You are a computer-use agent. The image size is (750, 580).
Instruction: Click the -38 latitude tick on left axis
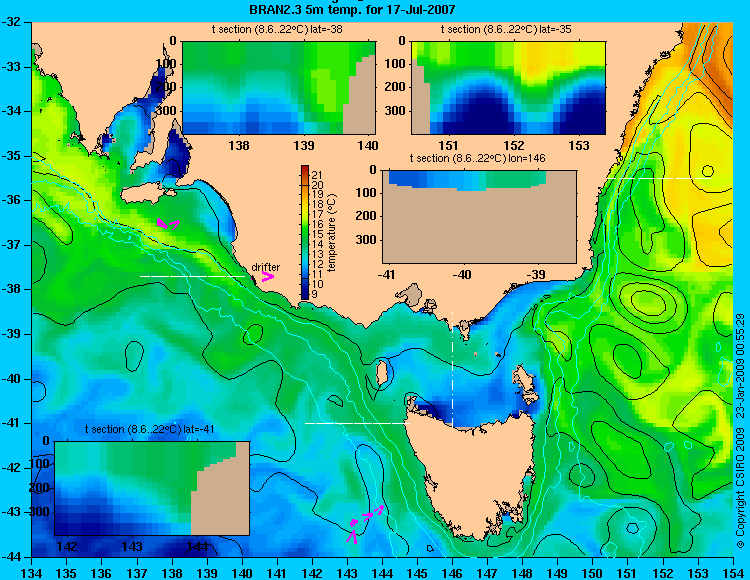tap(11, 289)
